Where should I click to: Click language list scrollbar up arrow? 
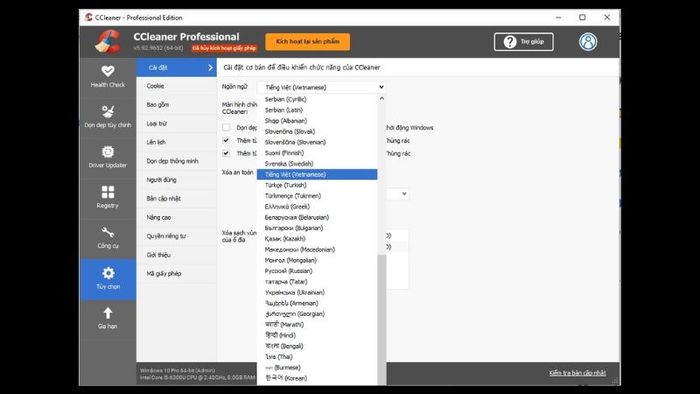pos(382,99)
